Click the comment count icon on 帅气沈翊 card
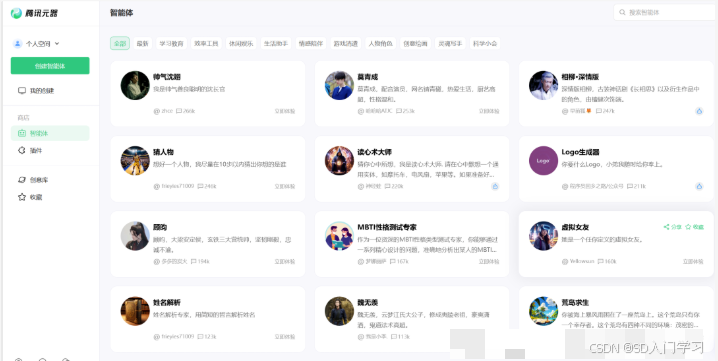The height and width of the screenshot is (361, 718). tap(179, 111)
